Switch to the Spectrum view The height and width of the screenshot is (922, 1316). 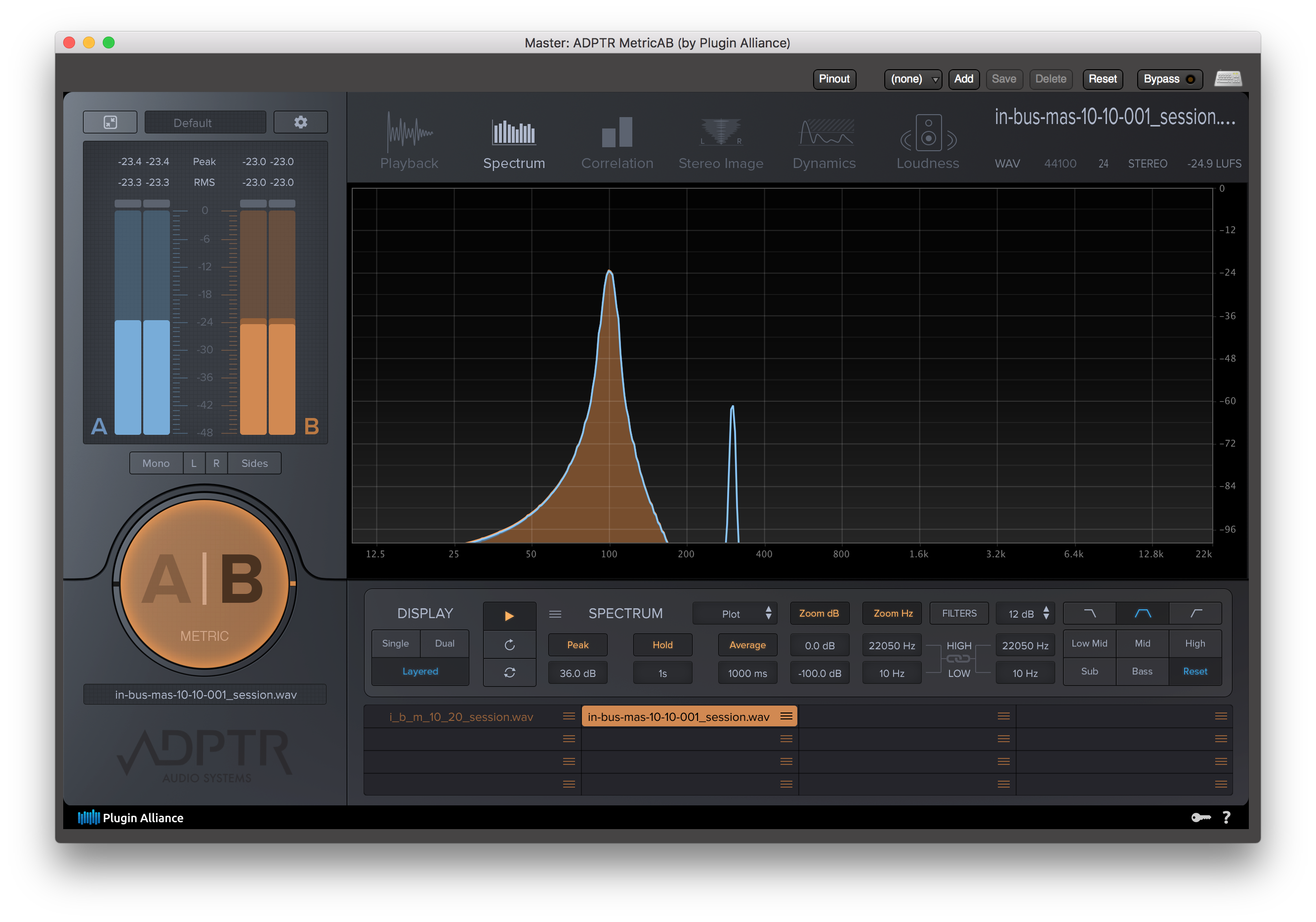click(x=514, y=140)
